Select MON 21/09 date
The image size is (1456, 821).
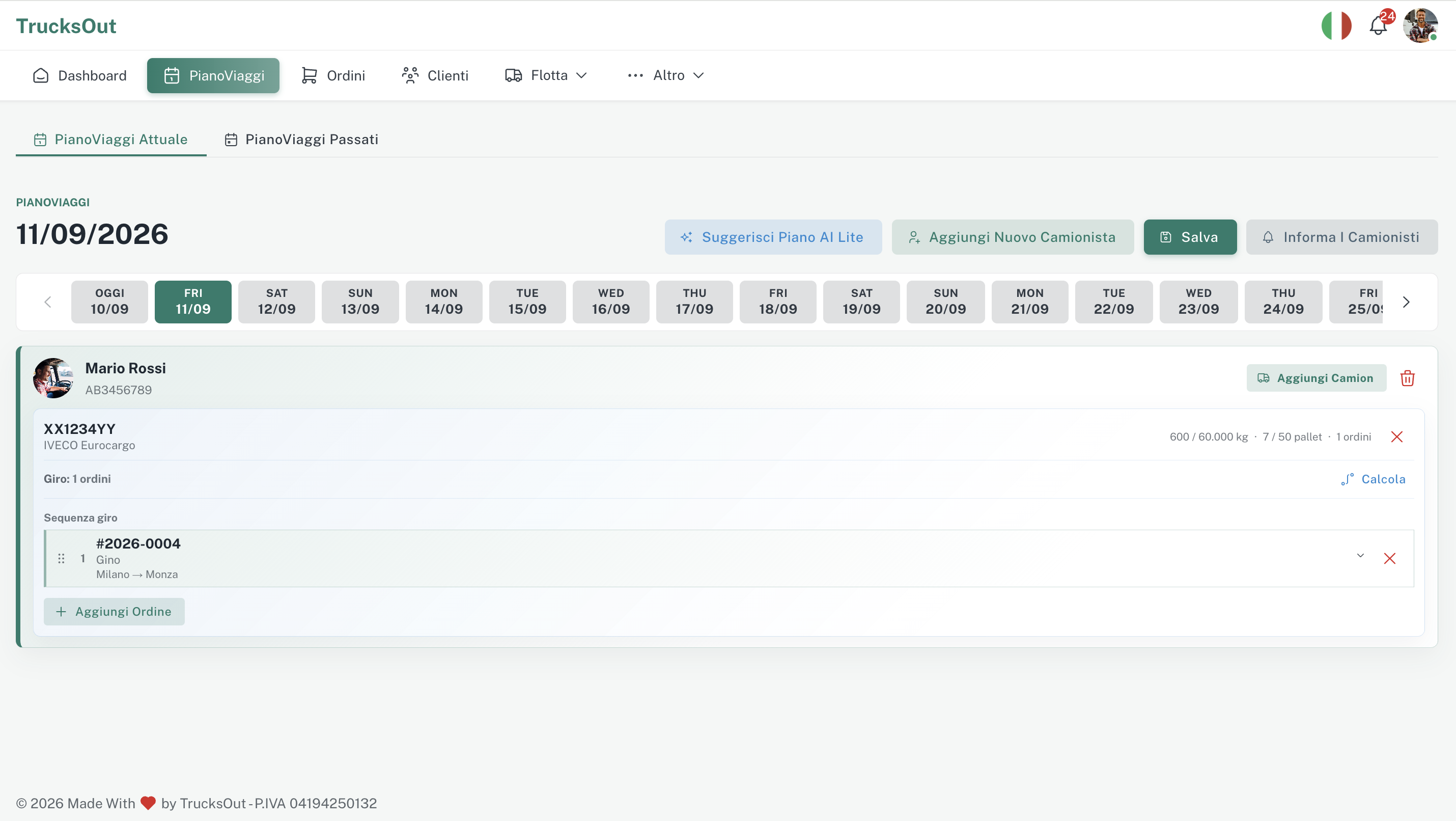[x=1030, y=302]
